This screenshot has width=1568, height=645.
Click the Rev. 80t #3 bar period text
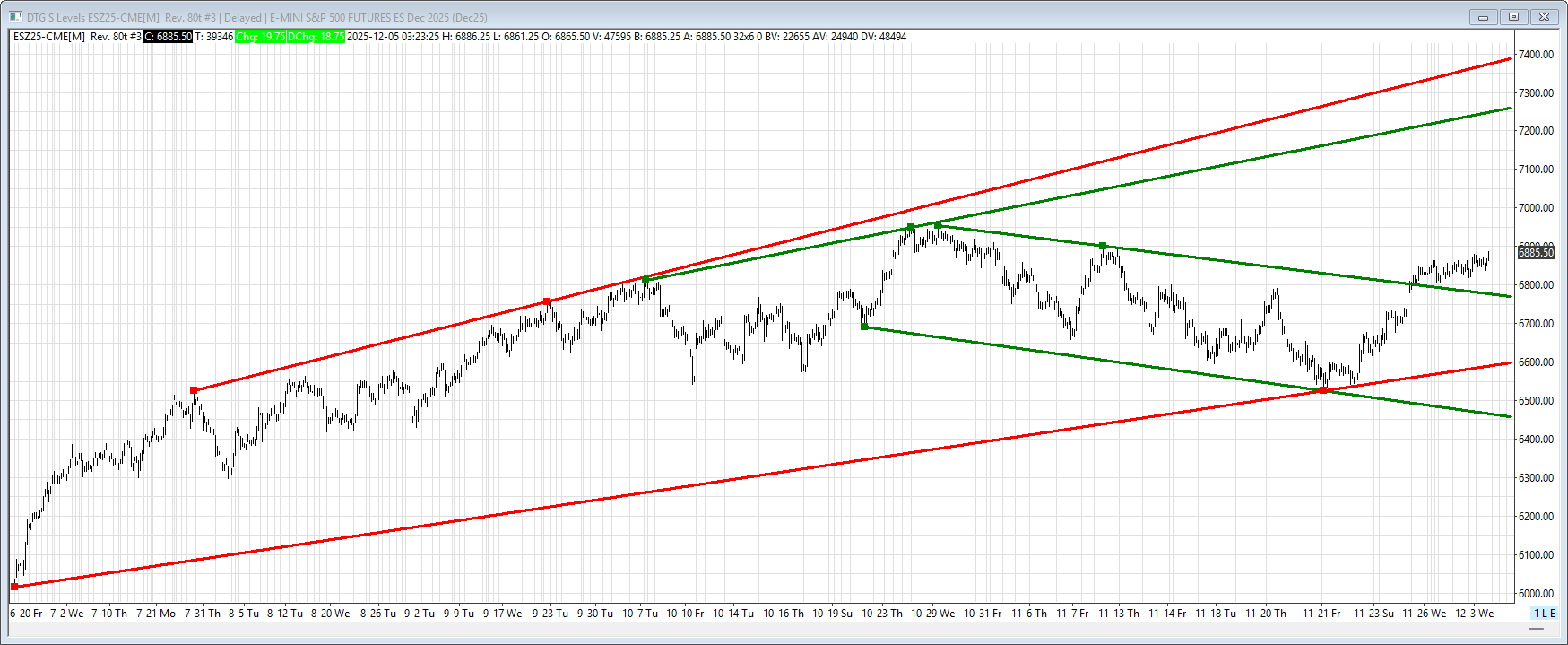(x=116, y=37)
